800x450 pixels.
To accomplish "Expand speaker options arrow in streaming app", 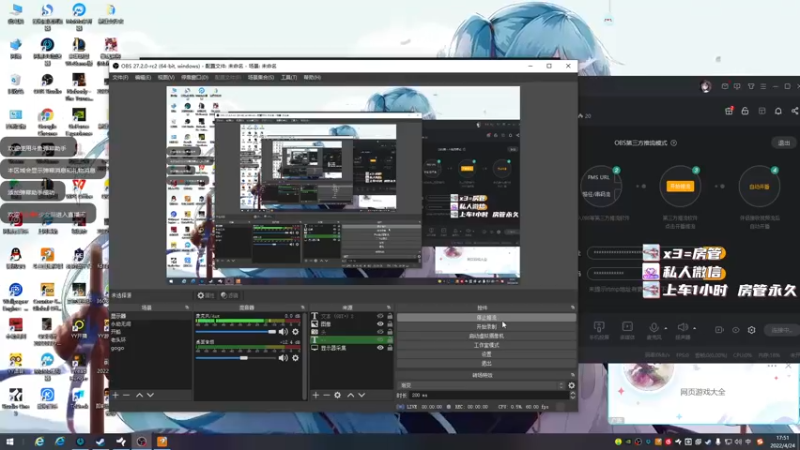I will click(x=694, y=329).
